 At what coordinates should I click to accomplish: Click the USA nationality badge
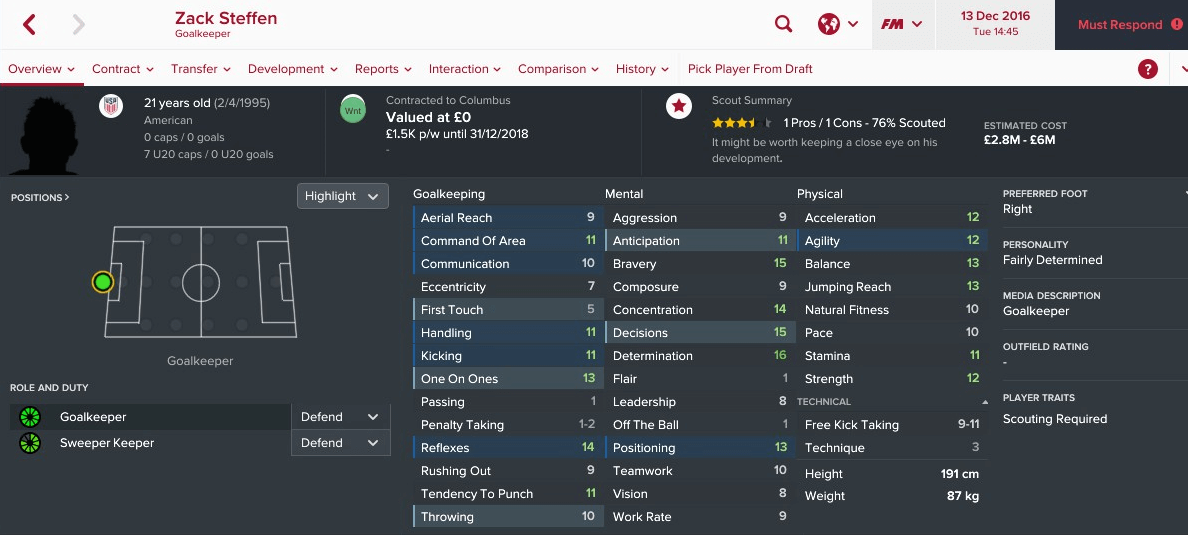[111, 106]
